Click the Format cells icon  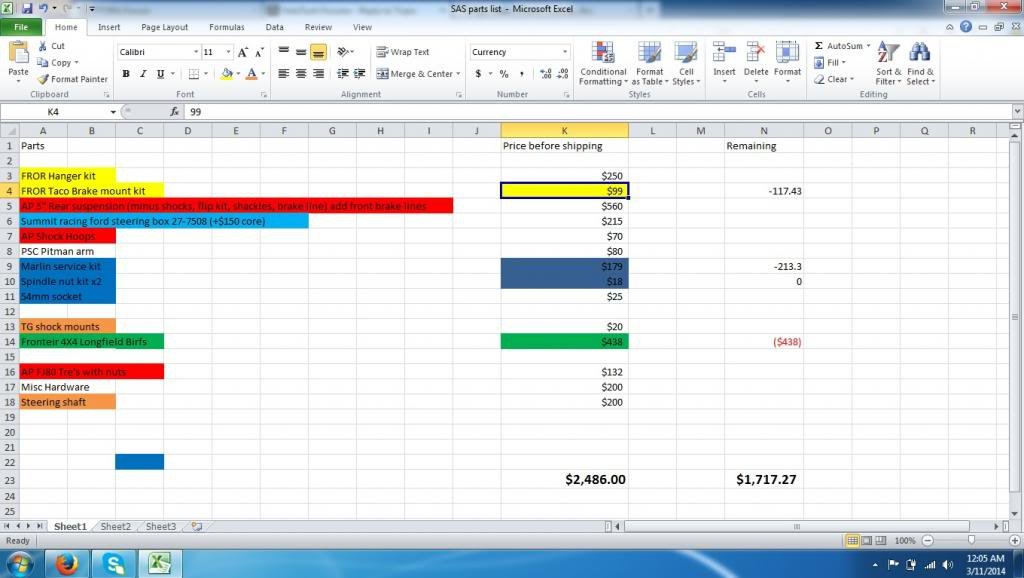pos(787,52)
